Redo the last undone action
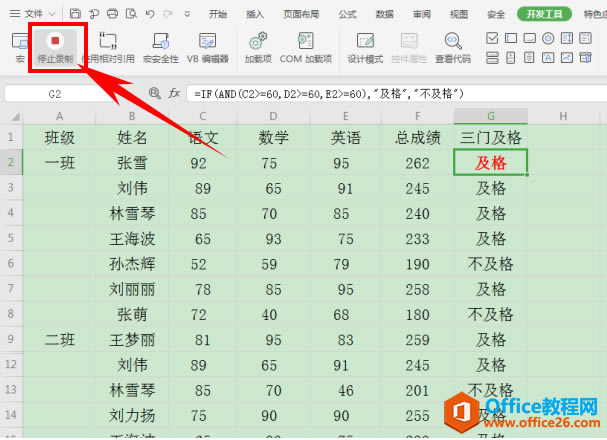Screen dimensions: 607x440 168,14
